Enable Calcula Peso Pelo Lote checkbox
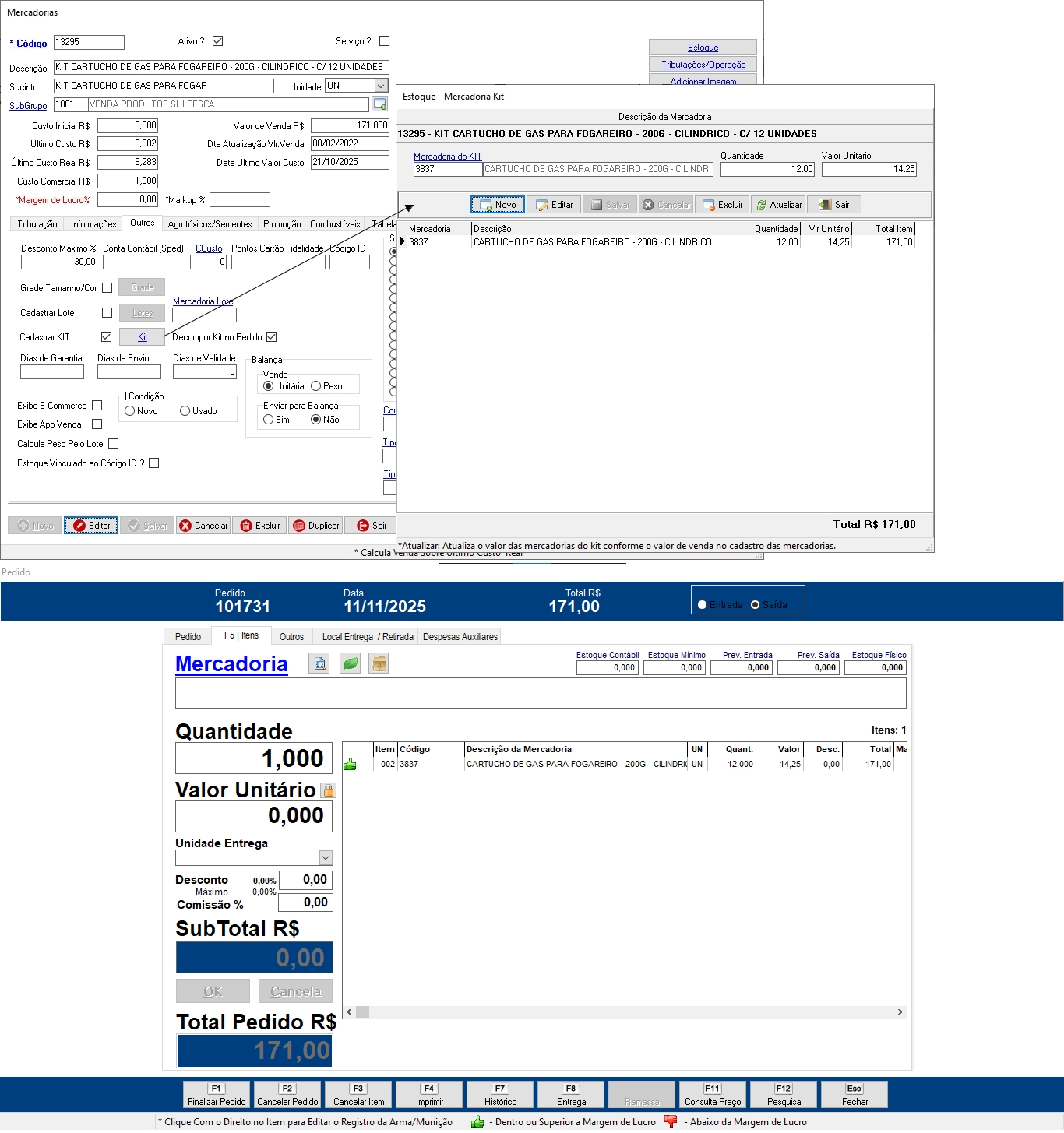The width and height of the screenshot is (1064, 1133). tap(114, 444)
